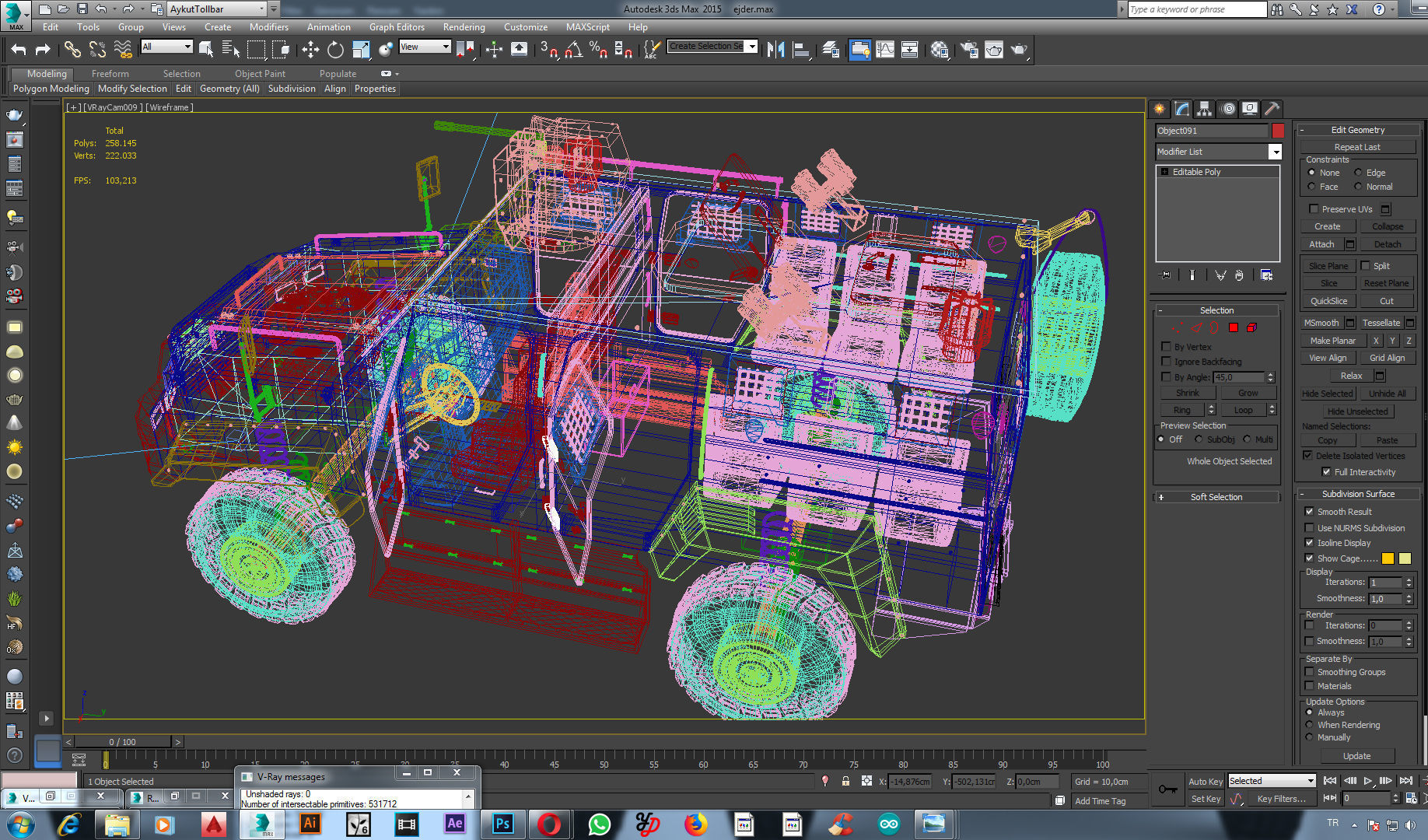Viewport: 1428px width, 840px height.
Task: Collapse the Subdivision Surface rollout
Action: pos(1358,494)
